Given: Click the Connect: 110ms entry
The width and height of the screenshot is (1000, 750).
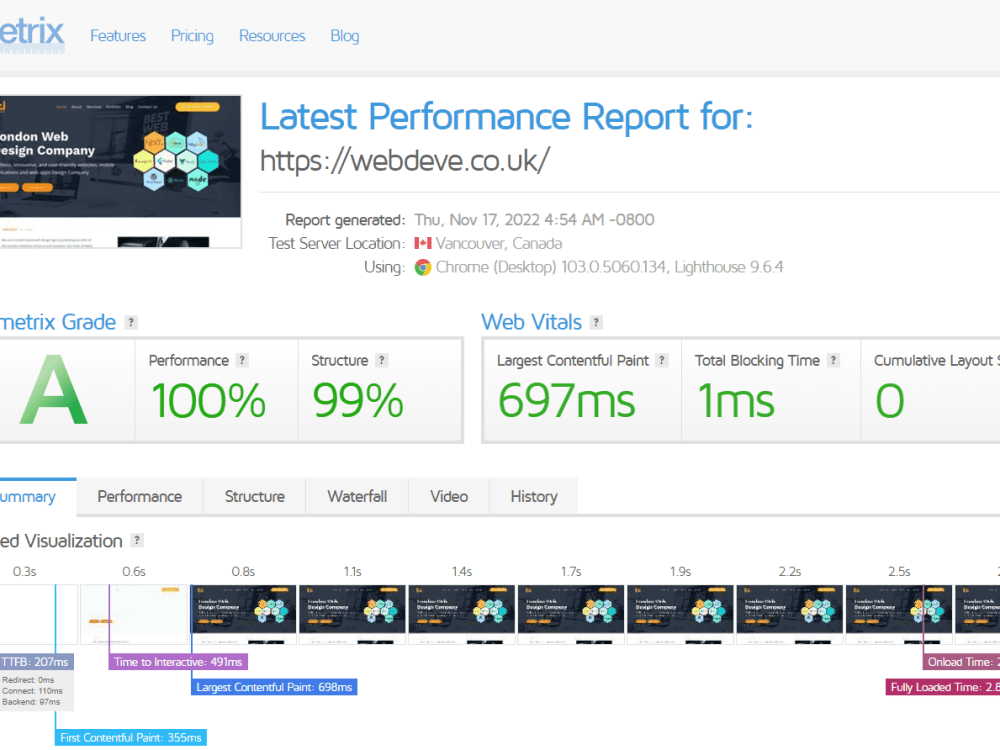Looking at the screenshot, I should tap(32, 691).
